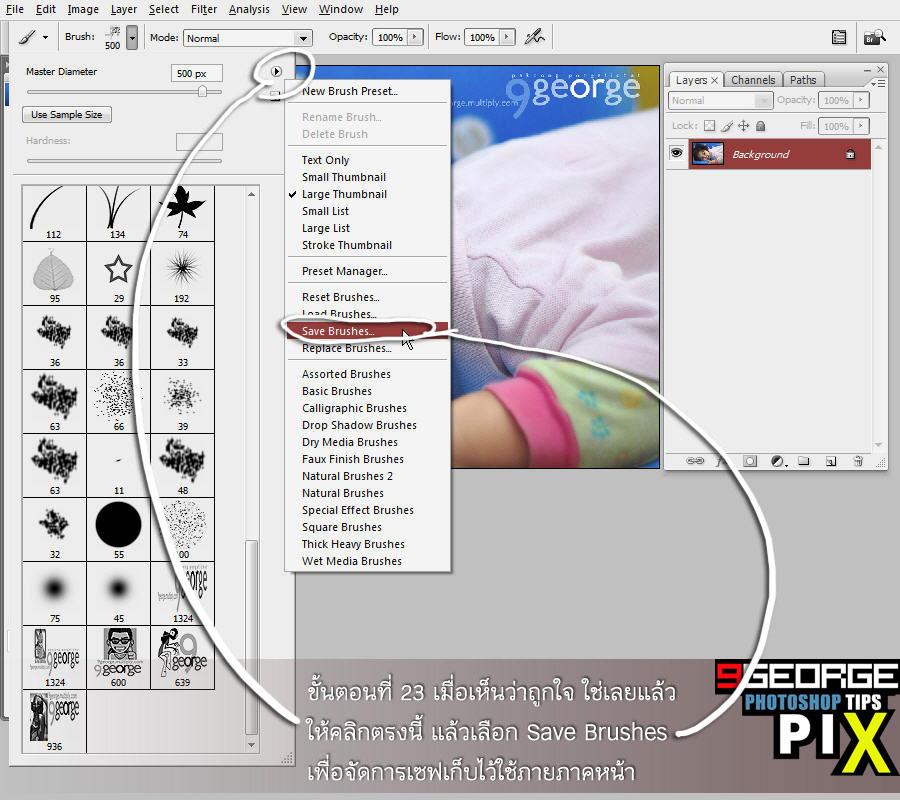Open the tool preset dropdown arrow

click(45, 38)
